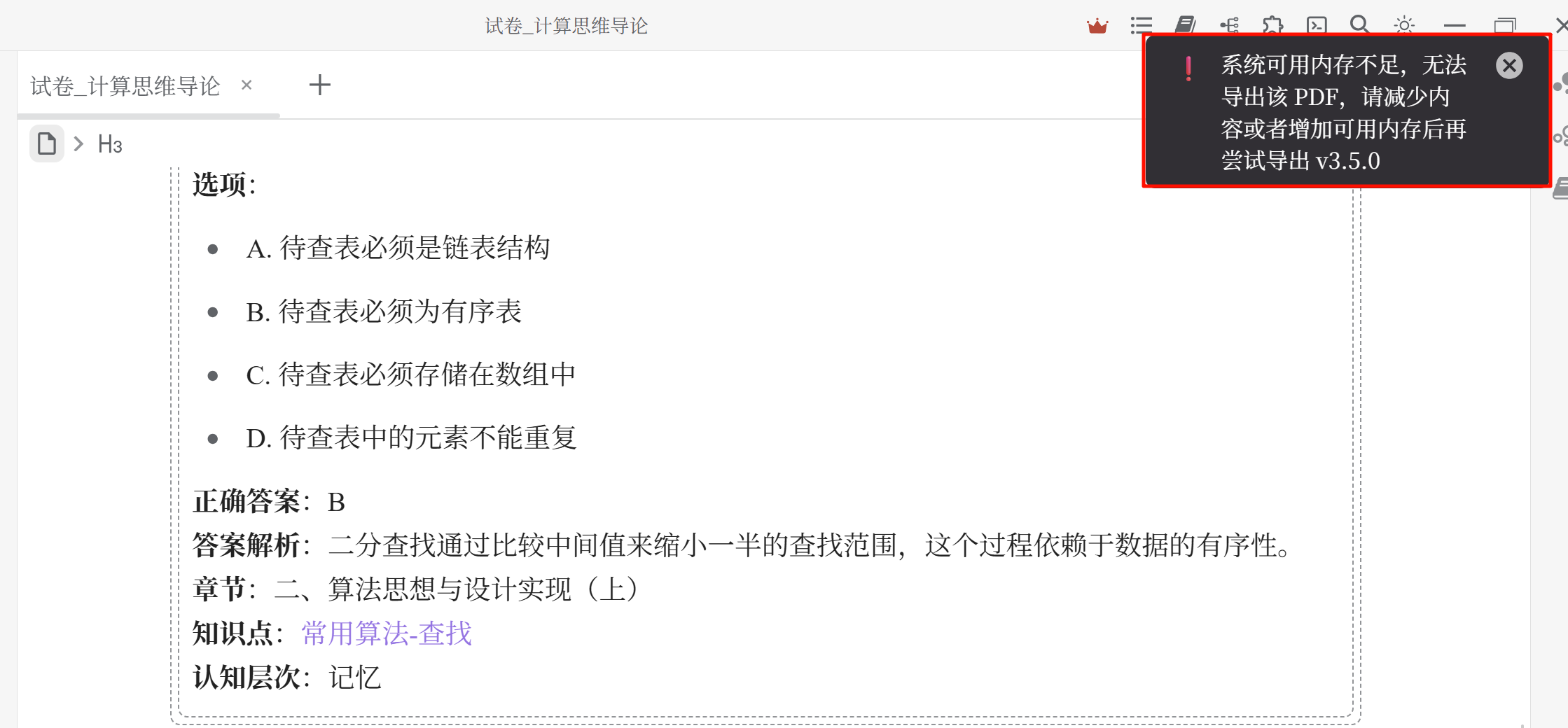Open the notebook icon in title bar
1568x728 pixels.
(x=1186, y=25)
